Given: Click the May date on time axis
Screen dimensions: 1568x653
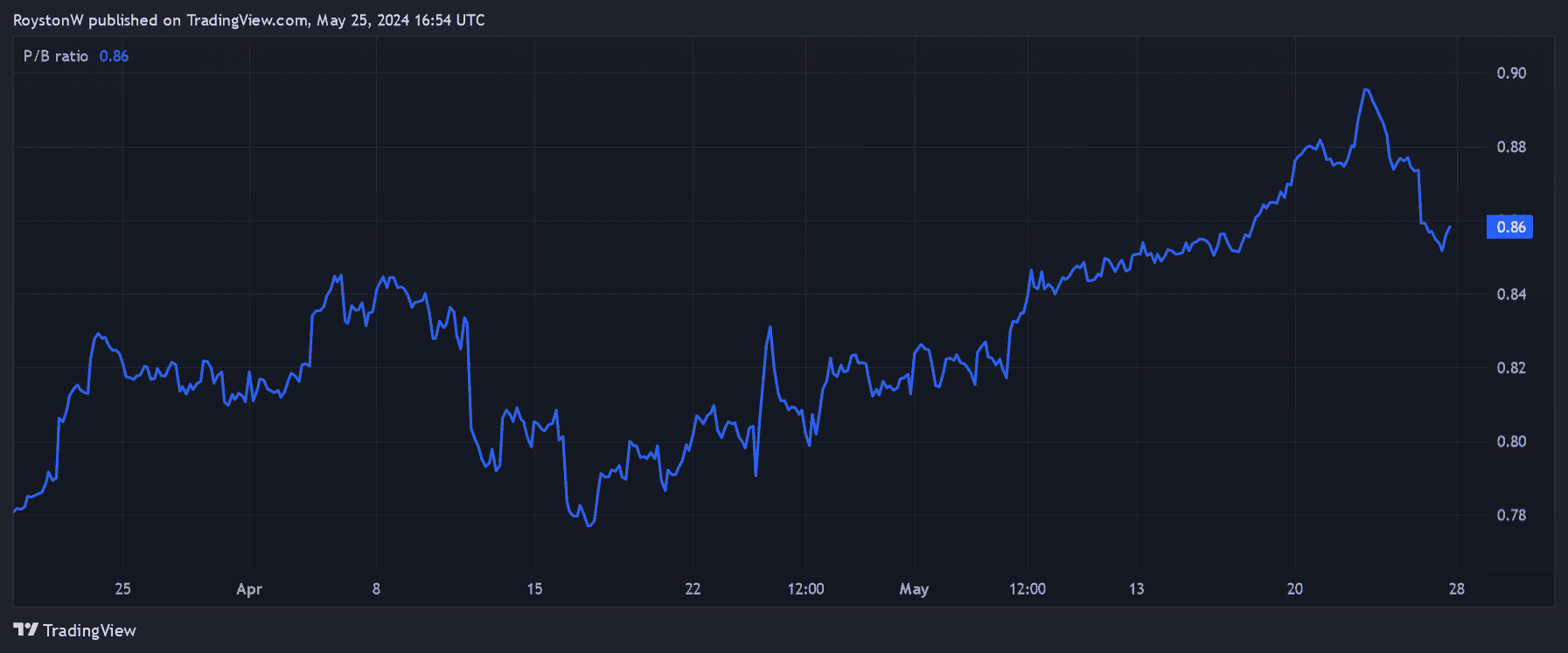Looking at the screenshot, I should pyautogui.click(x=914, y=589).
